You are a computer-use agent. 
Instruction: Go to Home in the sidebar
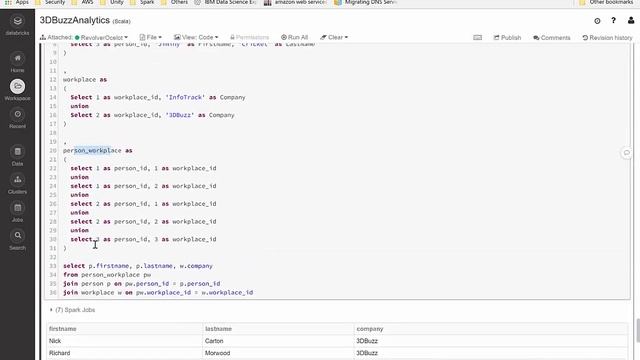tap(17, 62)
